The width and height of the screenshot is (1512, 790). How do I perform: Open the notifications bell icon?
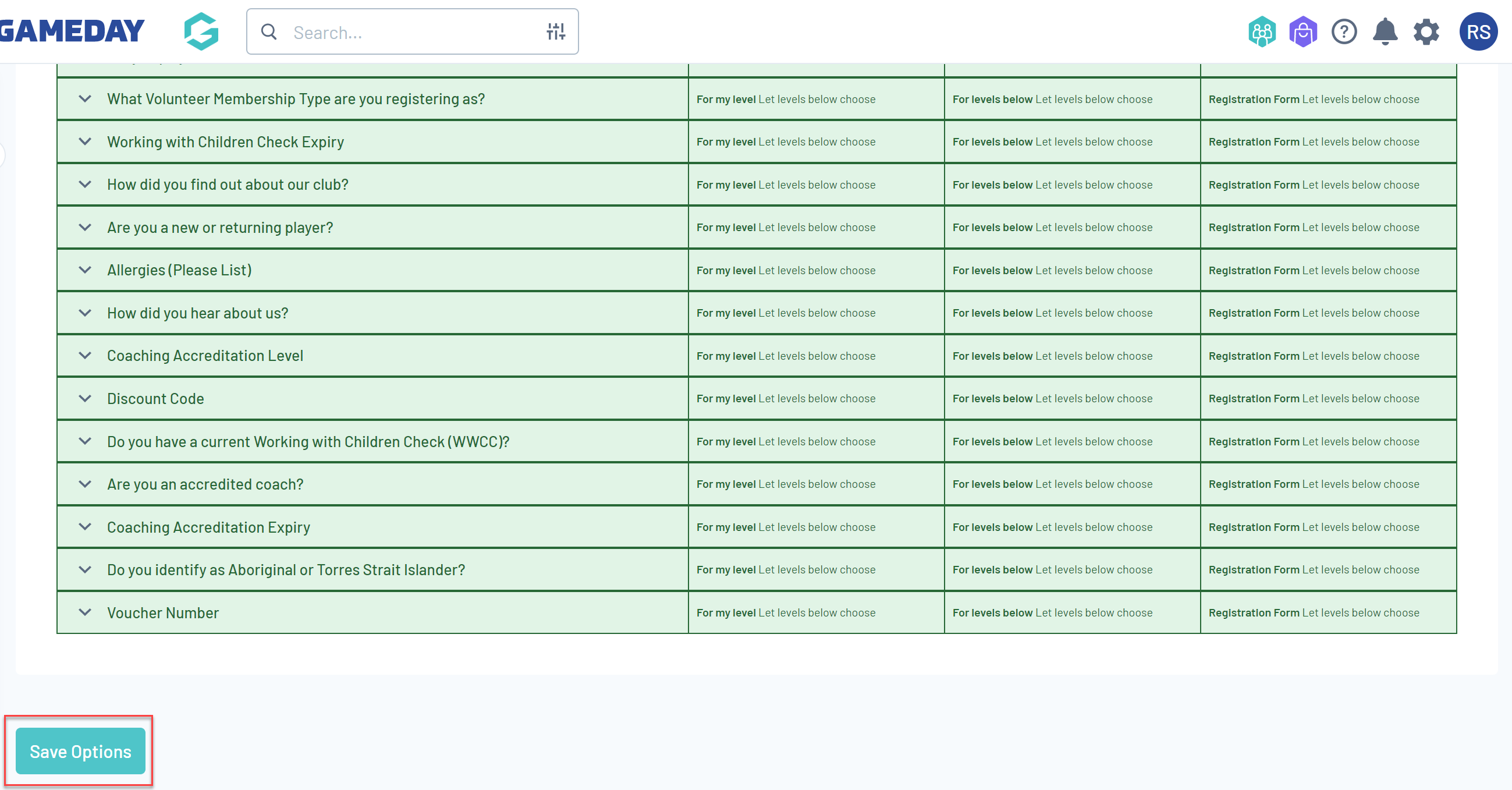[x=1385, y=31]
